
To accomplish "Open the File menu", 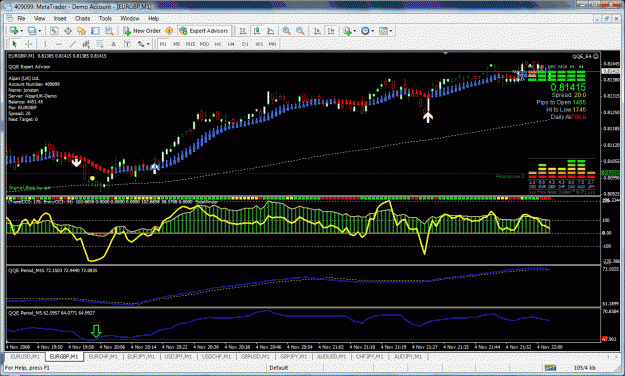I will (21, 18).
